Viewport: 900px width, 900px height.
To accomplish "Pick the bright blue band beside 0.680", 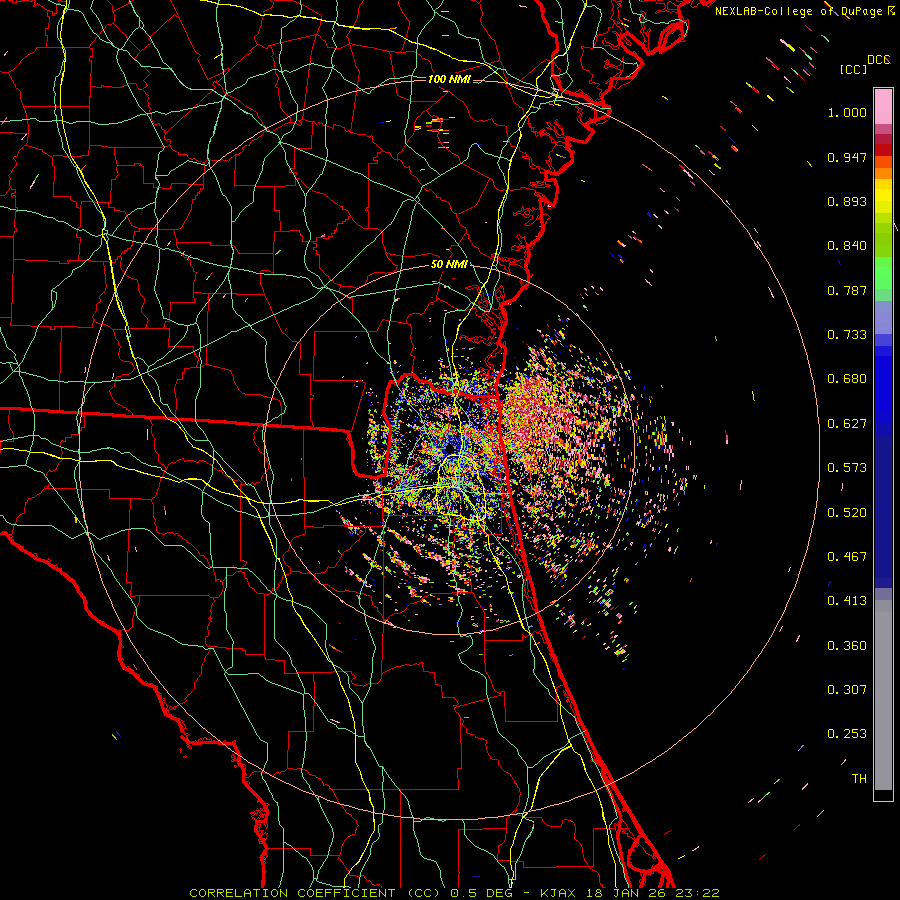I will tap(883, 385).
